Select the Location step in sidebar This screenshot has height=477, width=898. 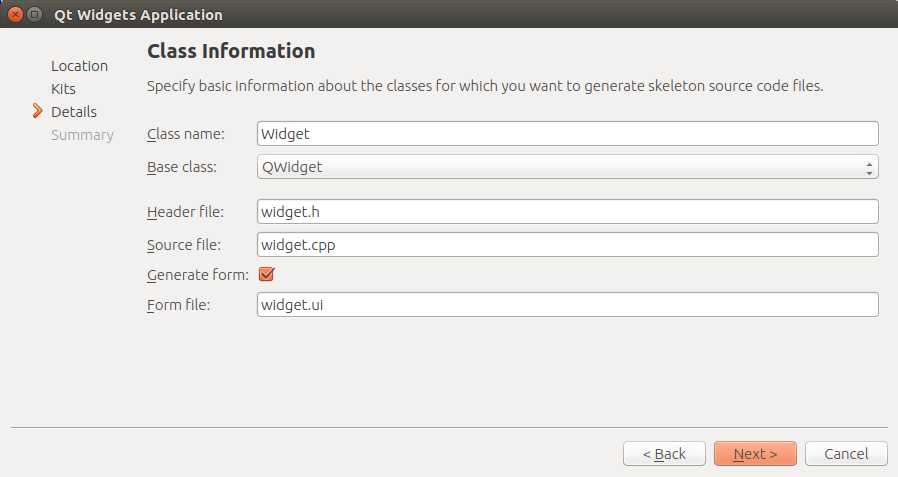coord(79,66)
